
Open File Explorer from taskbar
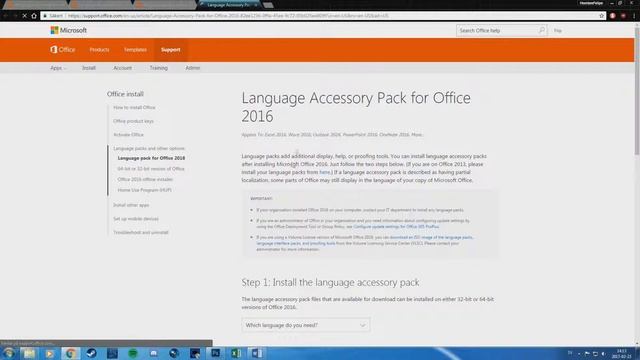click(x=29, y=353)
